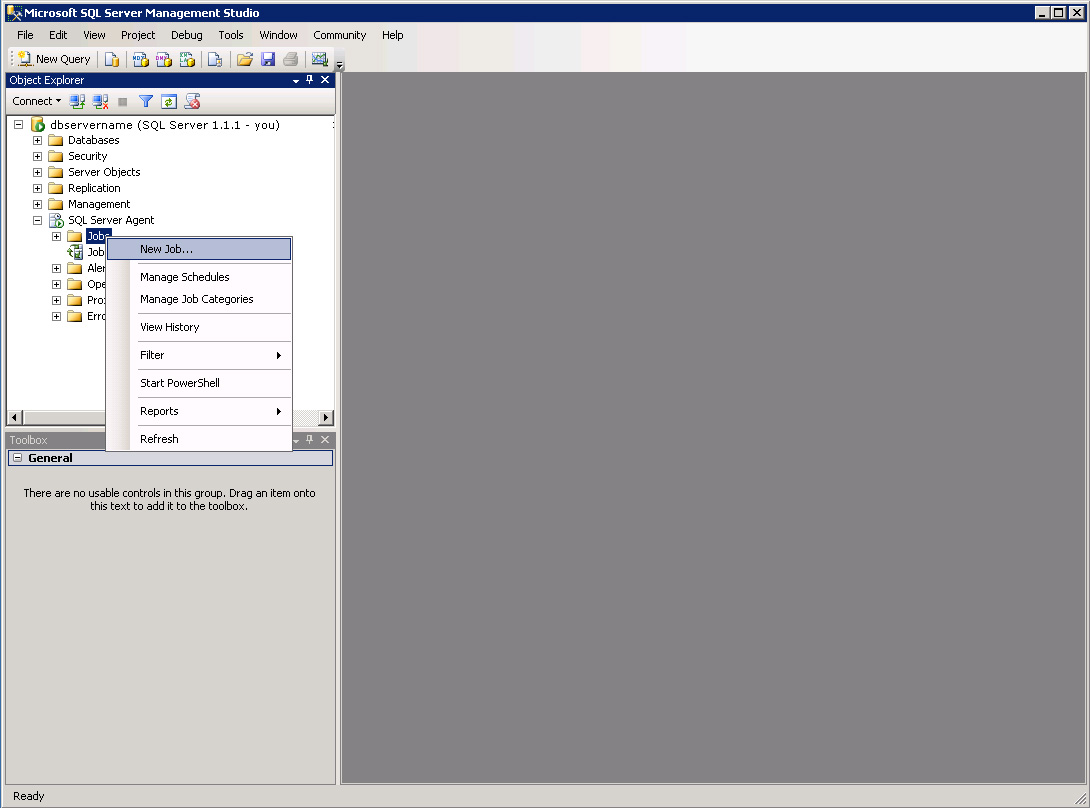Click the Stop square icon
1090x808 pixels.
point(122,102)
